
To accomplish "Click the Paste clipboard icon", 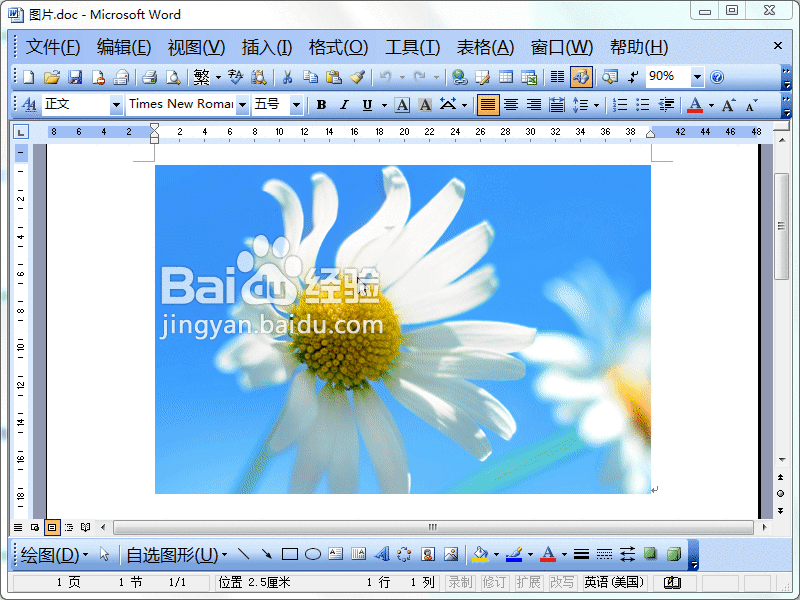I will (x=333, y=78).
